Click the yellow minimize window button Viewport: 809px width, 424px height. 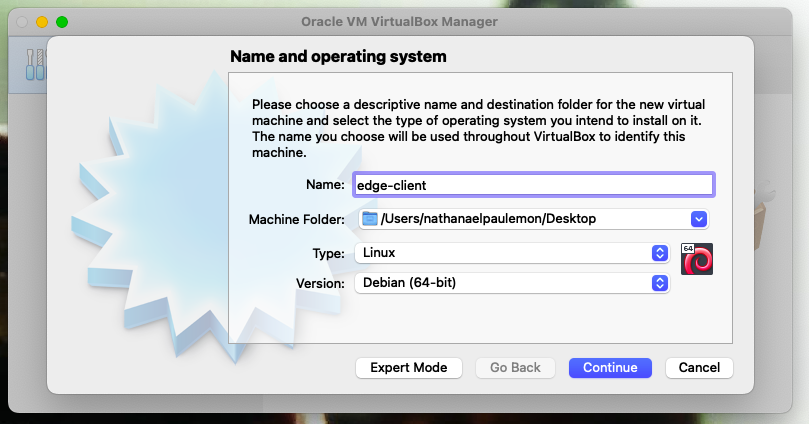point(42,22)
